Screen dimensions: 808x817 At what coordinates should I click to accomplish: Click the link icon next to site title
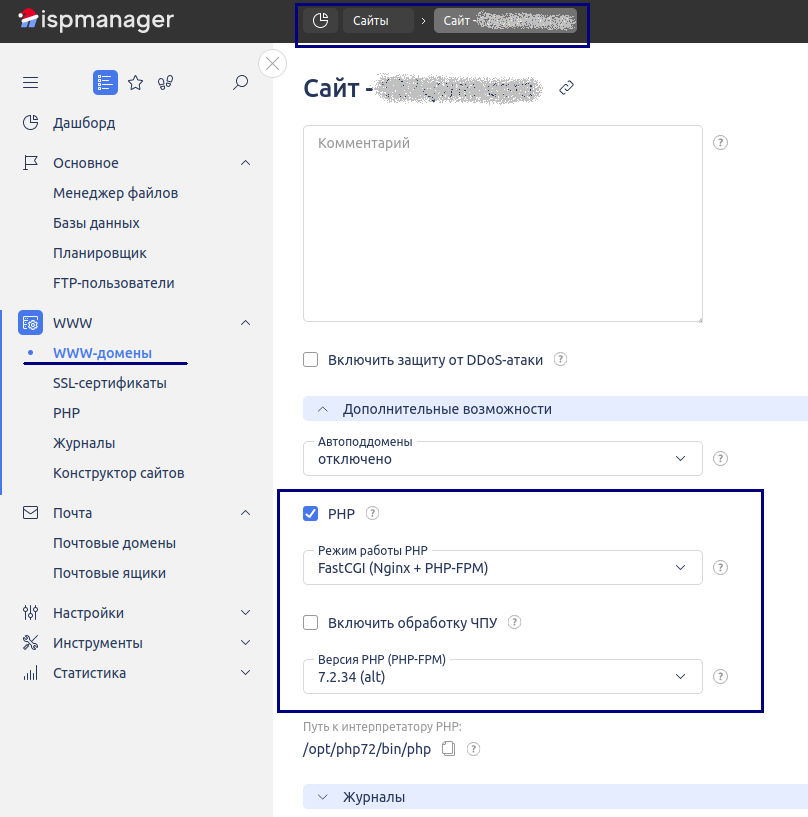(x=566, y=88)
